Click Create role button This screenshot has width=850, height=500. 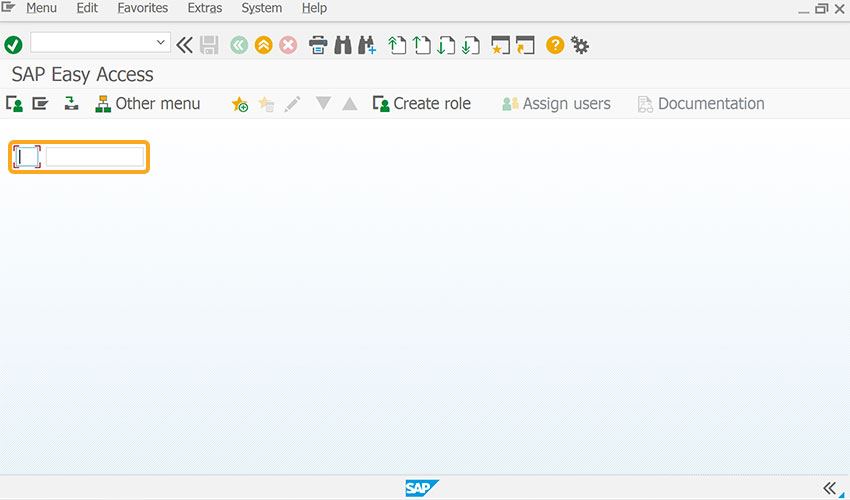[422, 104]
